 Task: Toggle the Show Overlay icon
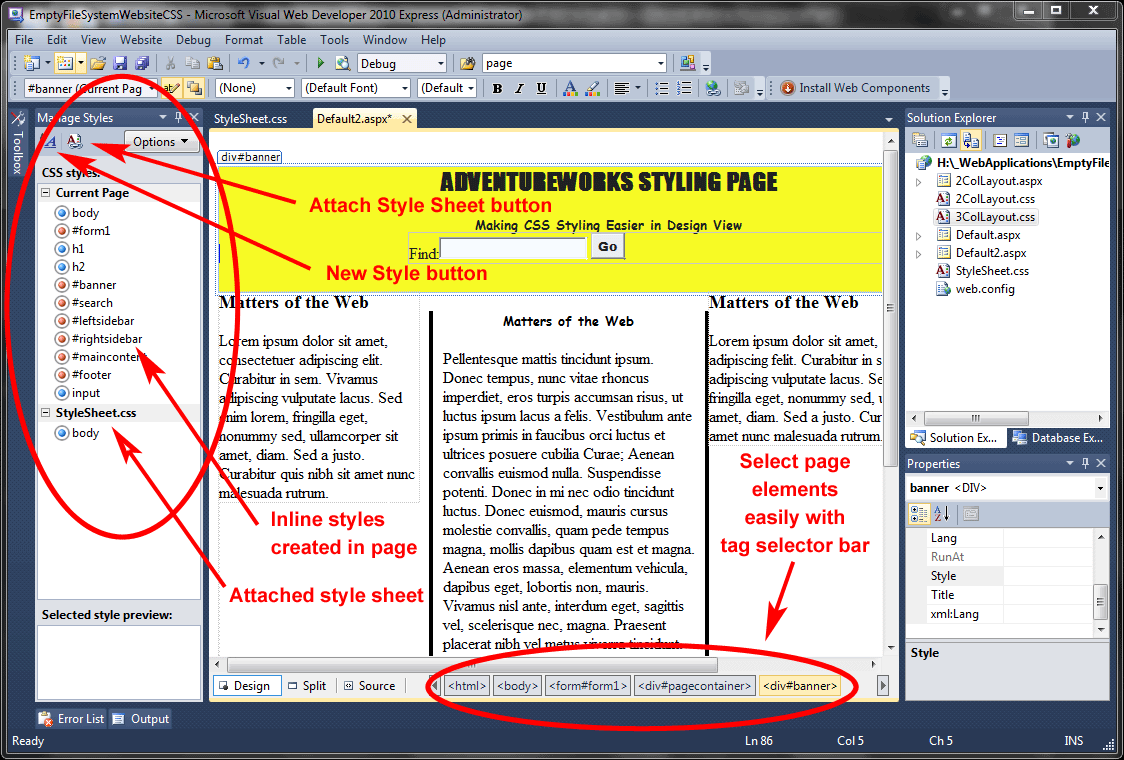pos(194,88)
